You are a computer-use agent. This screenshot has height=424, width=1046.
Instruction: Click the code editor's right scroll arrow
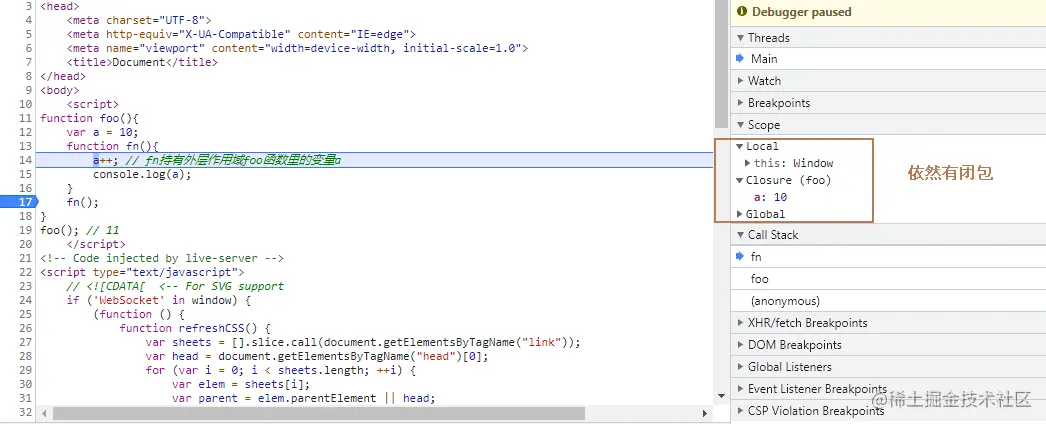pos(705,413)
